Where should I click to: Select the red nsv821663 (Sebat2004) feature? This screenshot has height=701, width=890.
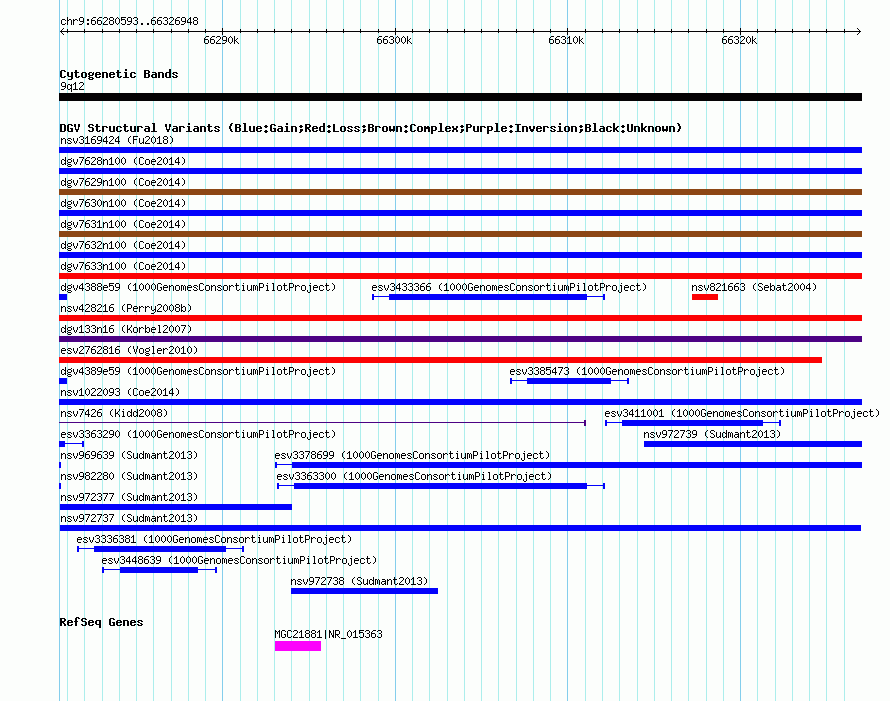pos(705,297)
